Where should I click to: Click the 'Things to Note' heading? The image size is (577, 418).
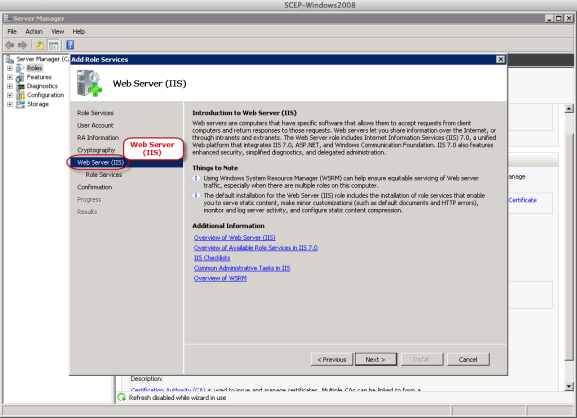[x=215, y=168]
